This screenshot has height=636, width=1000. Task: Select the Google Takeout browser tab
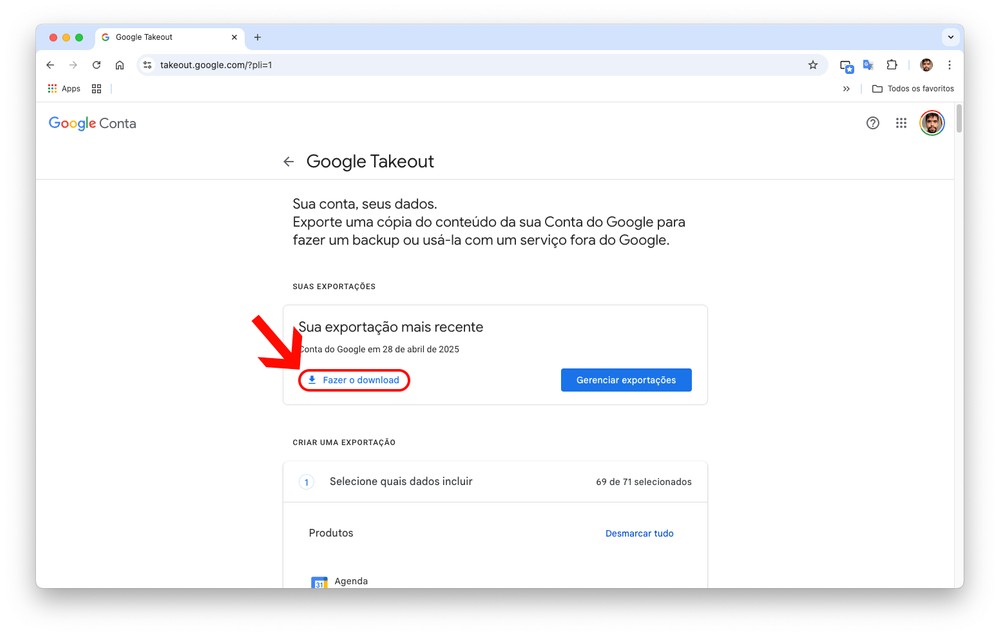[165, 37]
